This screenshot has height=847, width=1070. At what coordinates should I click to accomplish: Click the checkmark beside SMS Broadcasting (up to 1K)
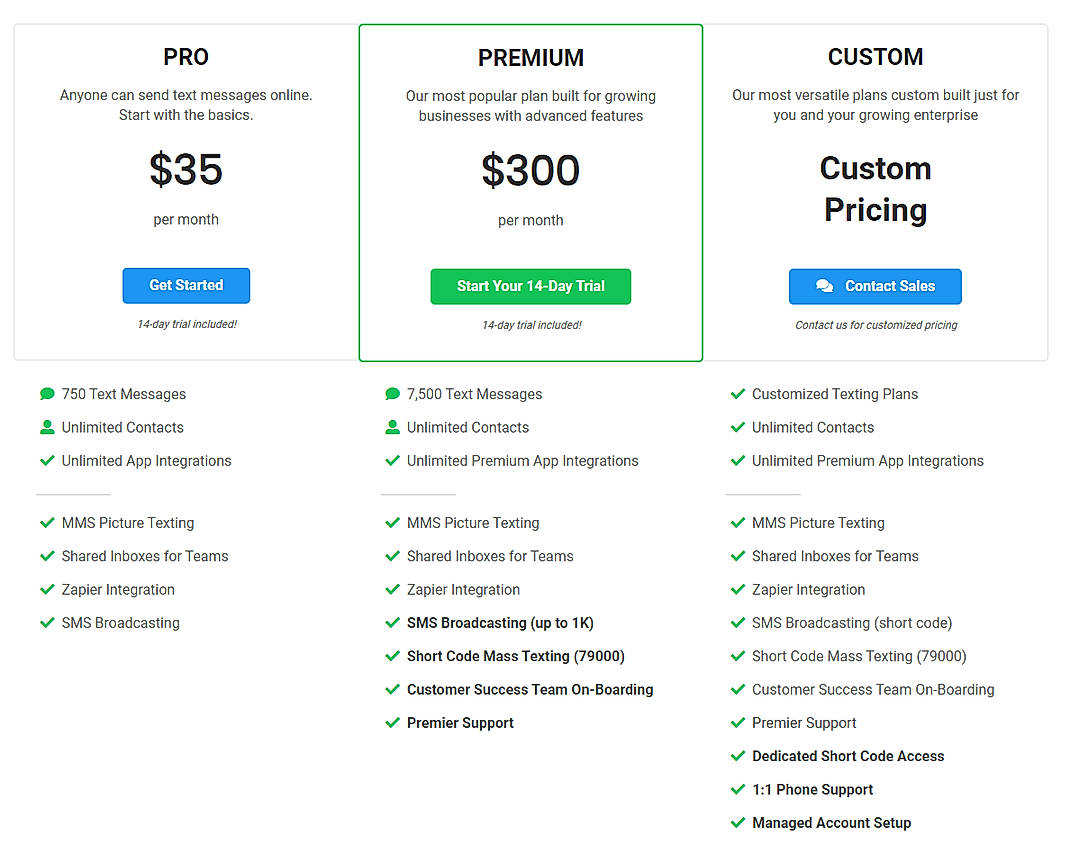(x=392, y=623)
